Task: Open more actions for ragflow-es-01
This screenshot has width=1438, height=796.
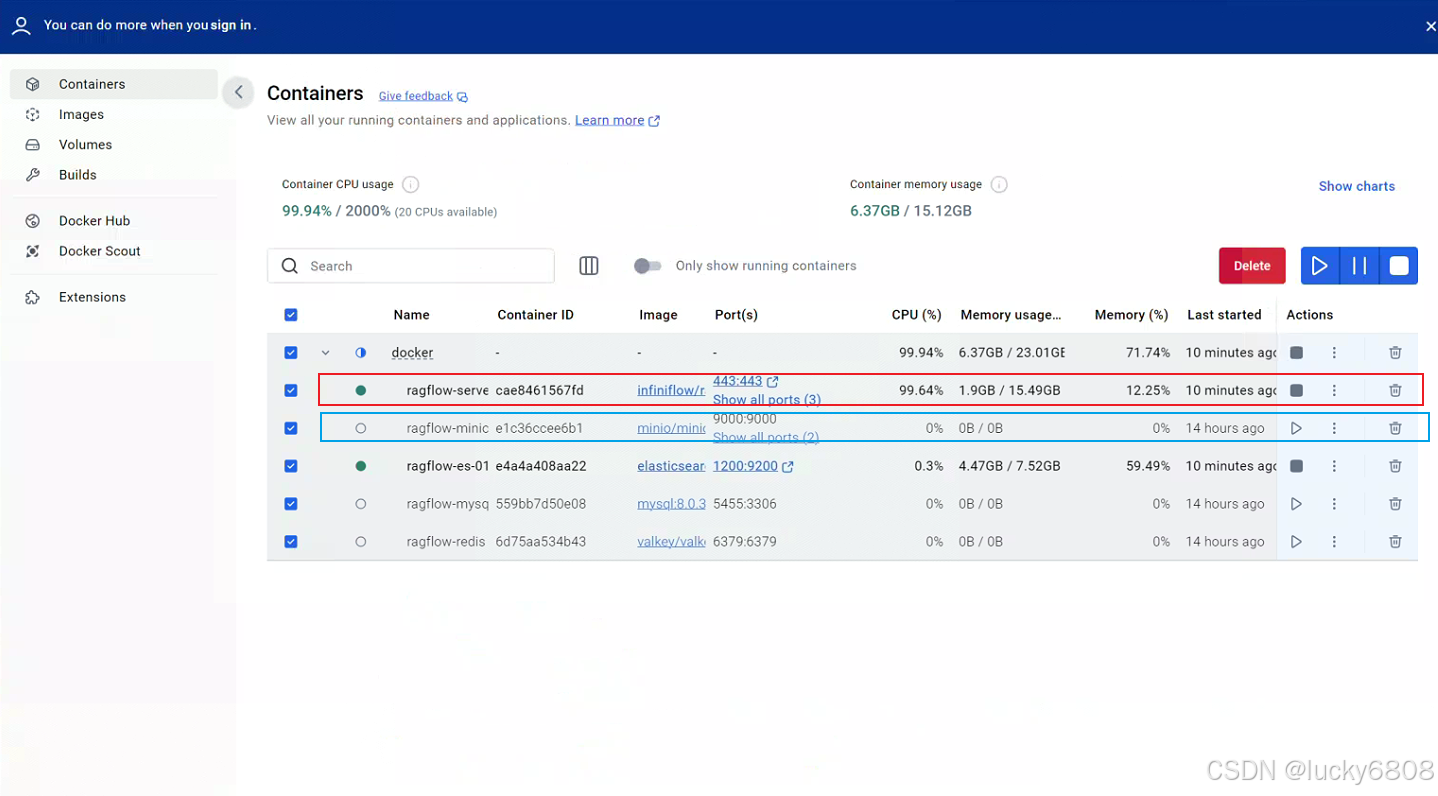Action: 1334,466
